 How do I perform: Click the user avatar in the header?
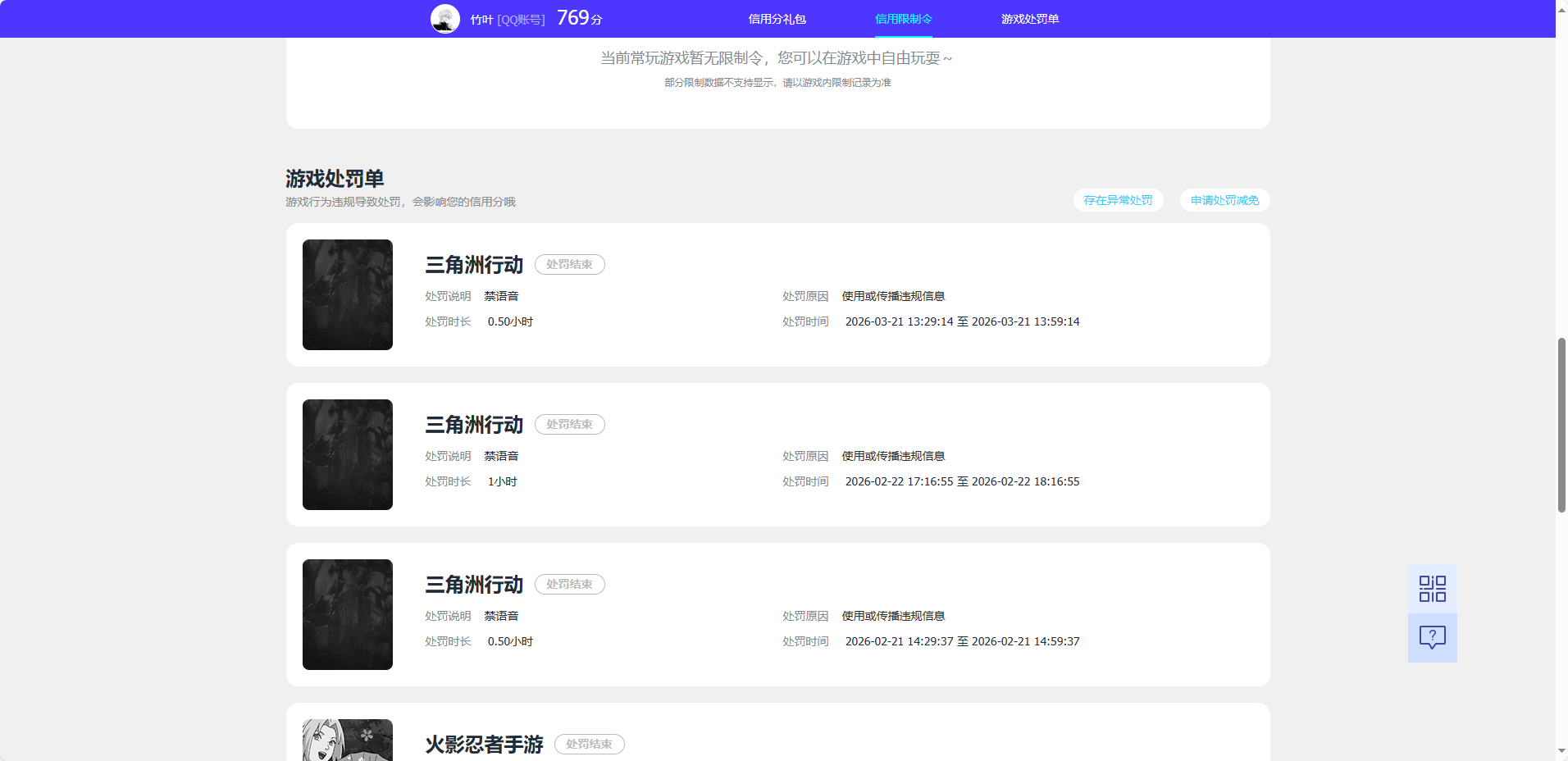point(445,19)
